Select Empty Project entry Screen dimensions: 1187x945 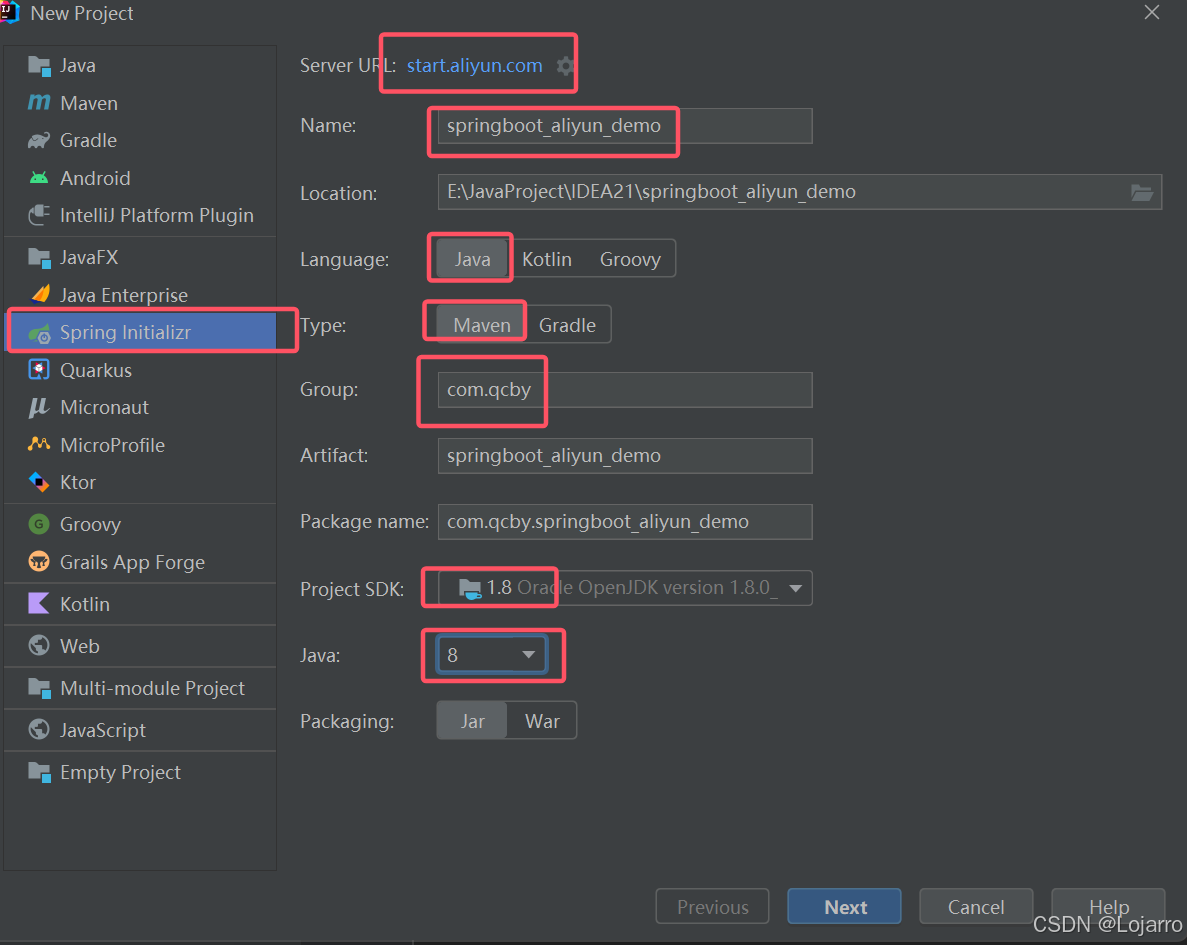(141, 772)
